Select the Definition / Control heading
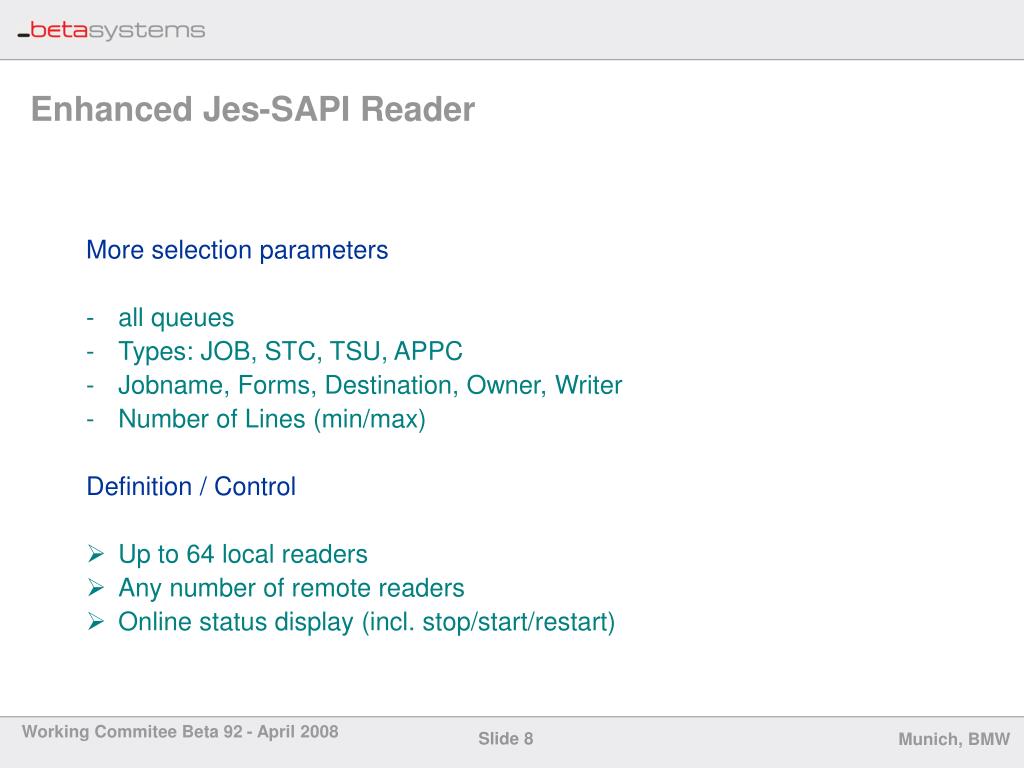 pyautogui.click(x=191, y=487)
